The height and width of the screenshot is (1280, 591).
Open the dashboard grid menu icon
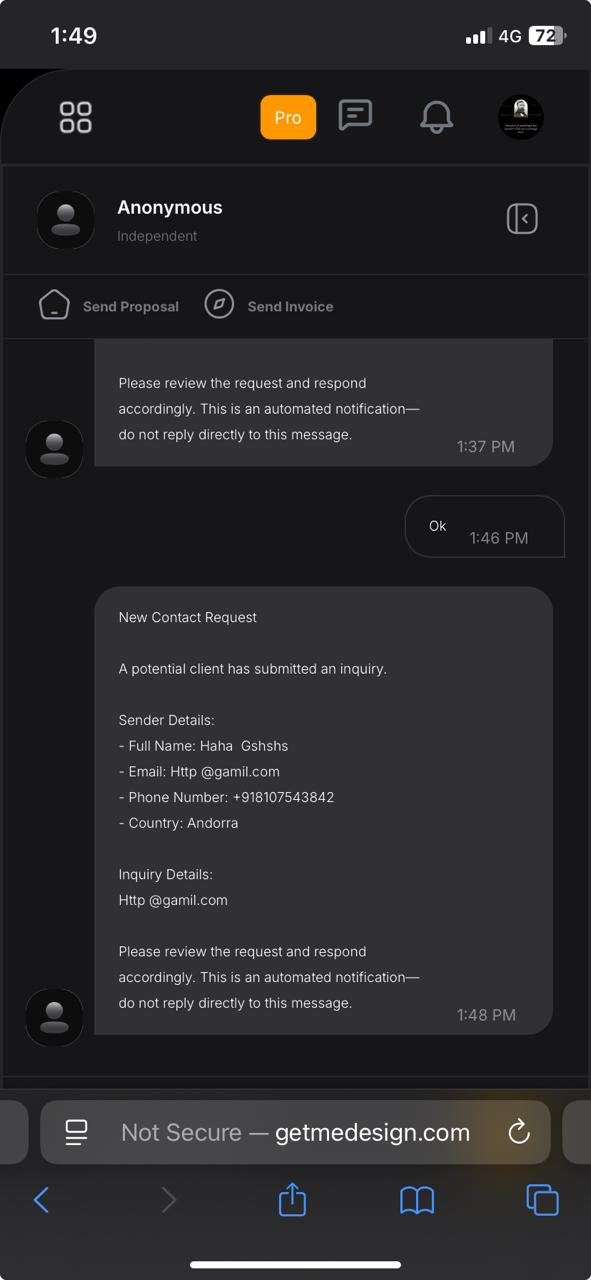coord(76,117)
